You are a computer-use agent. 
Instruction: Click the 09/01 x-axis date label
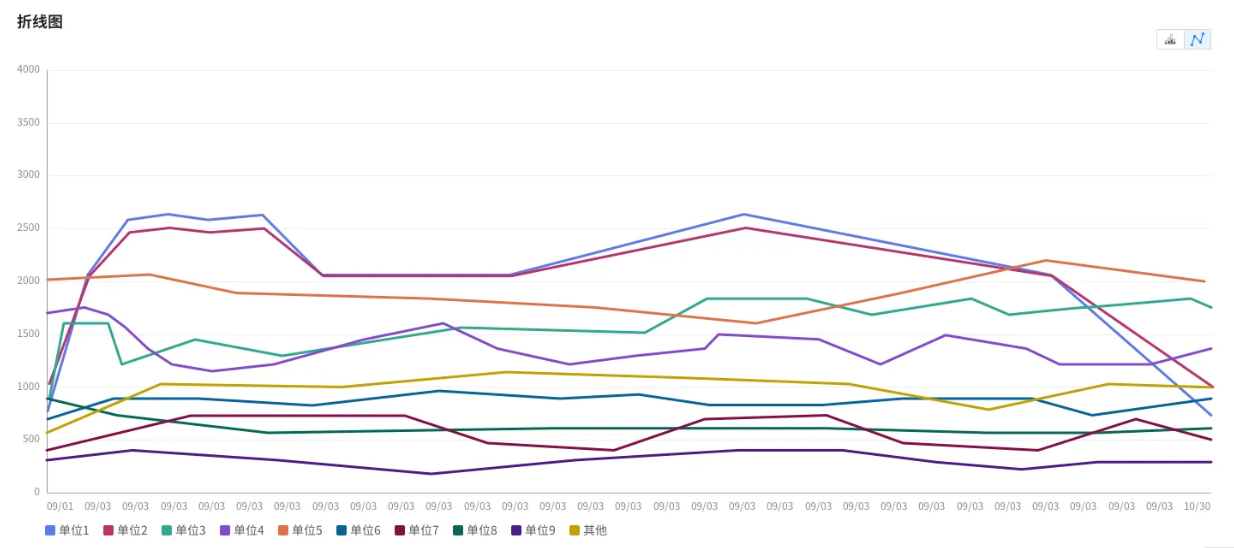click(60, 506)
